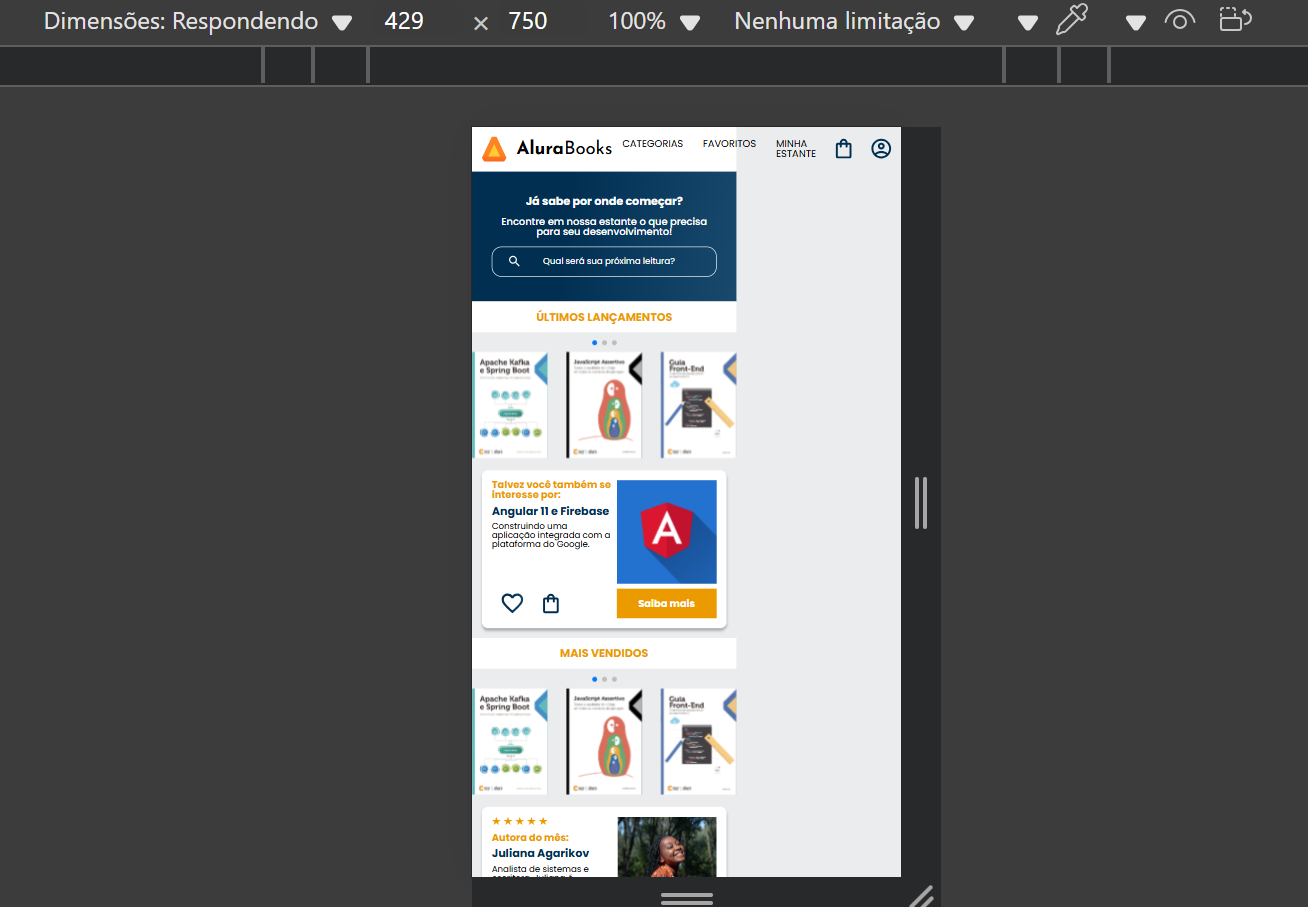Viewport: 1308px width, 907px height.
Task: Open Guia Front-End cover under Últimos Lançamentos
Action: [698, 405]
